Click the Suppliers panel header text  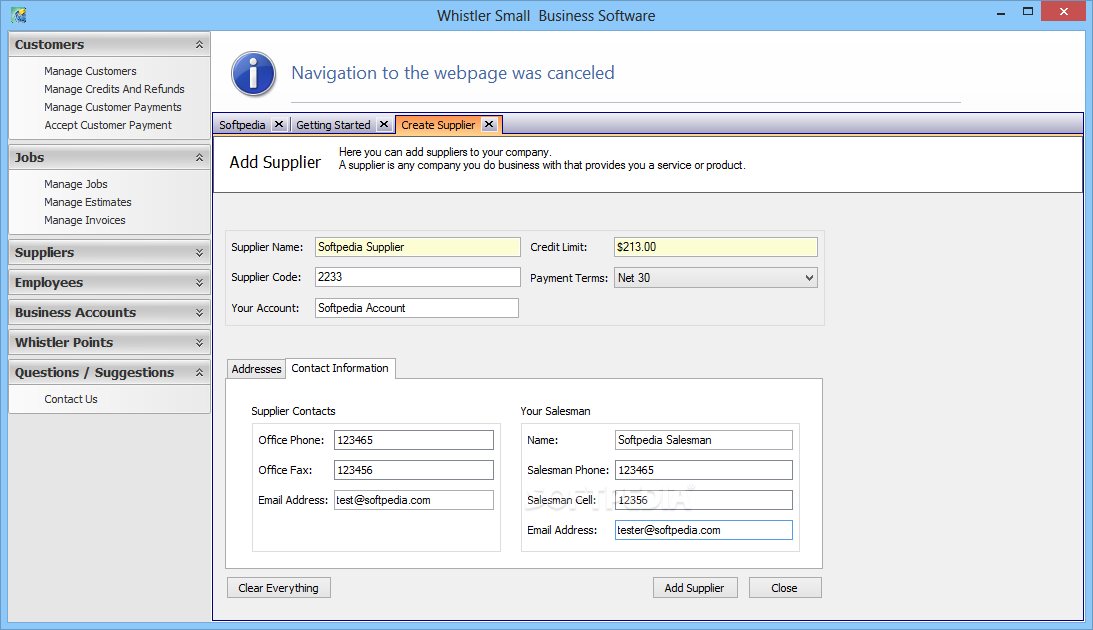(45, 252)
